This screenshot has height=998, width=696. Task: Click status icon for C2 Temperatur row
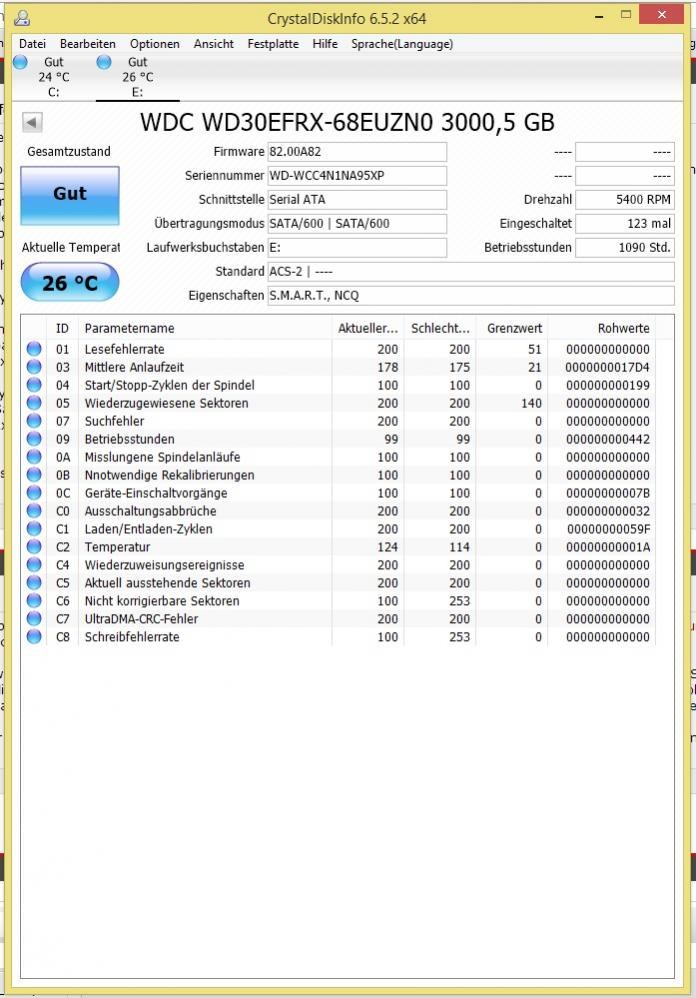click(34, 547)
